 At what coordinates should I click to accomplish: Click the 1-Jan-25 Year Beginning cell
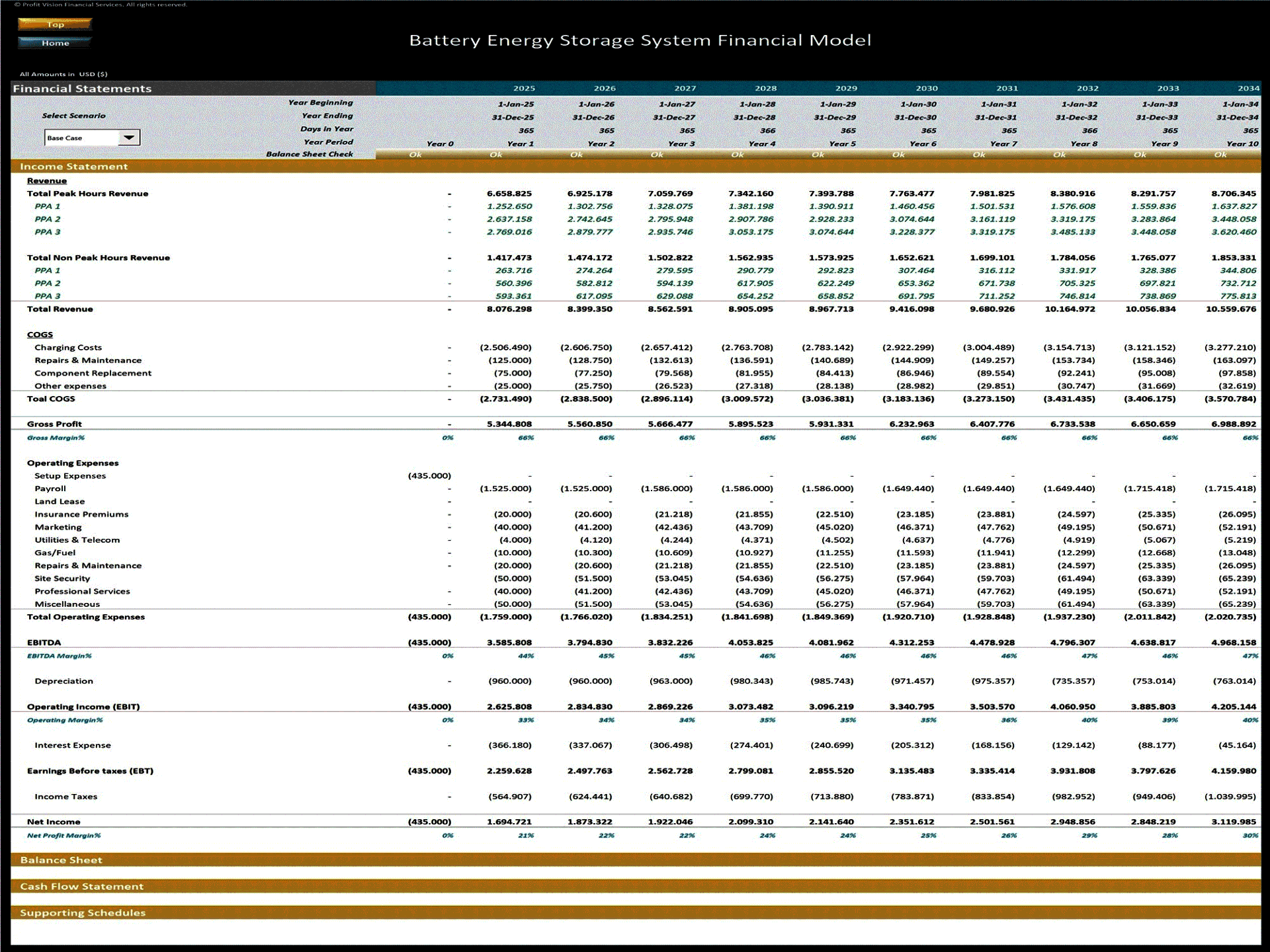coord(516,104)
